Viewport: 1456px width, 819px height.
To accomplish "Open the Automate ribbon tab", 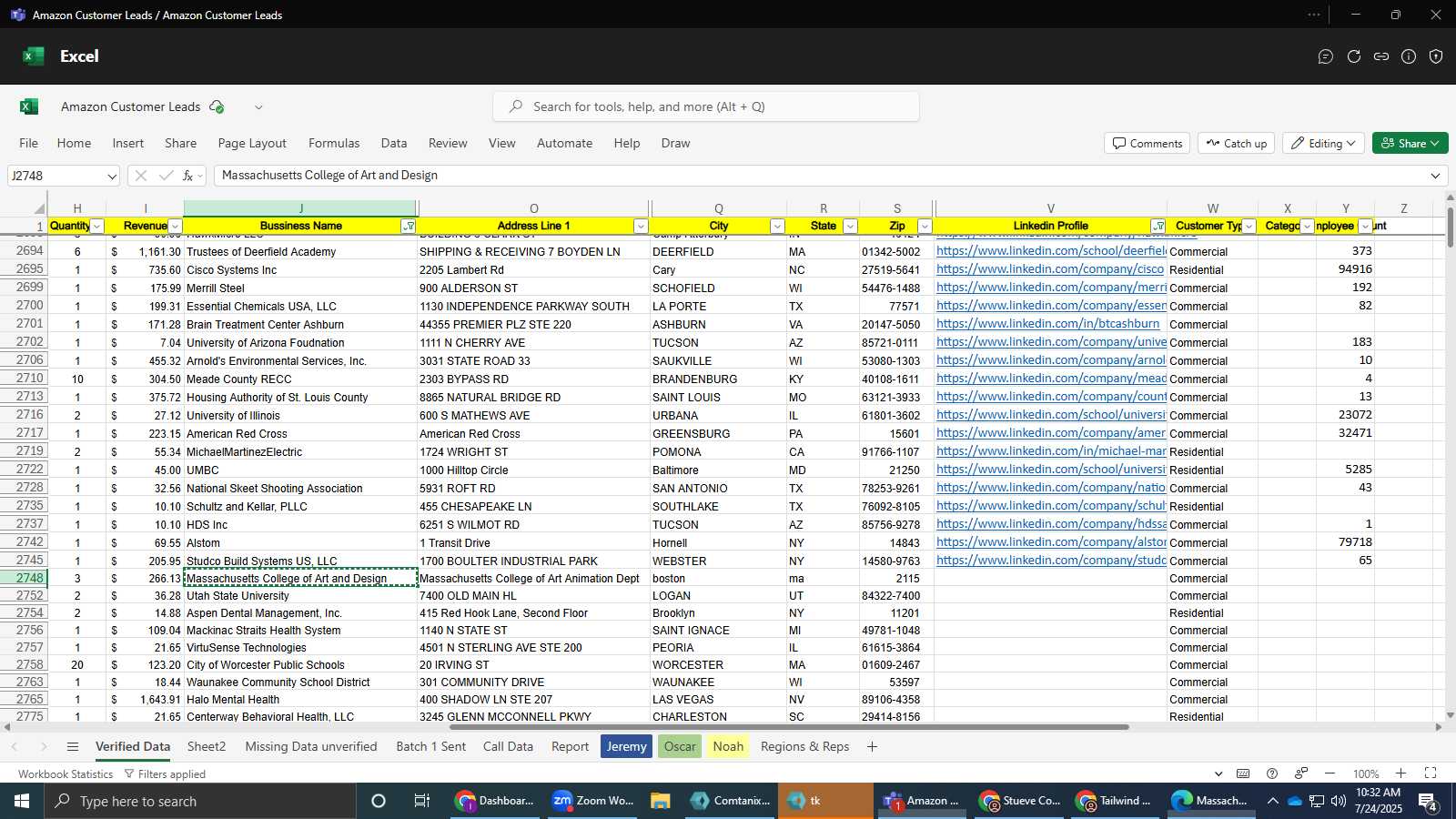I will coord(564,143).
